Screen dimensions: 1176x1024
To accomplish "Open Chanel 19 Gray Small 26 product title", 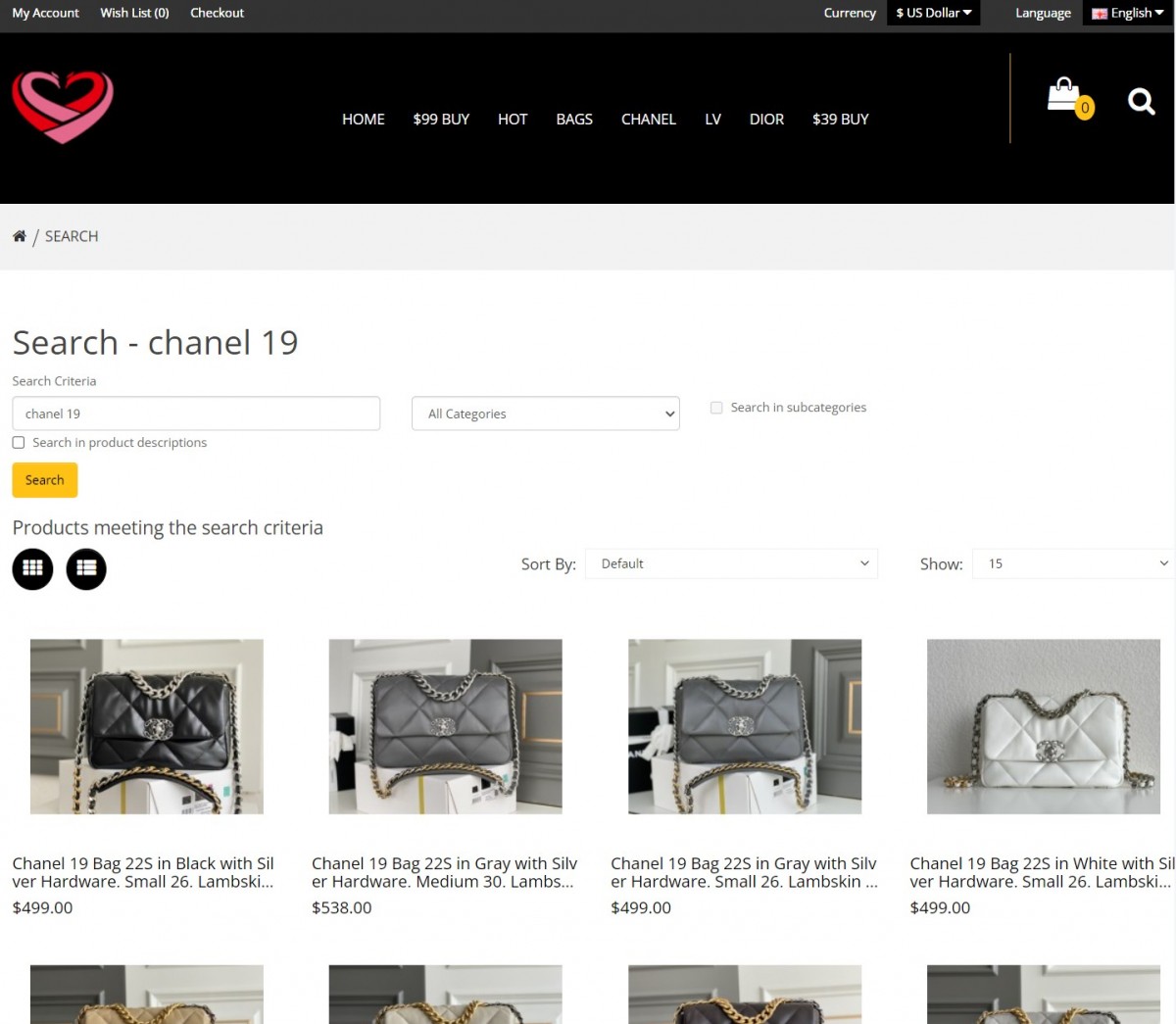I will tap(744, 872).
